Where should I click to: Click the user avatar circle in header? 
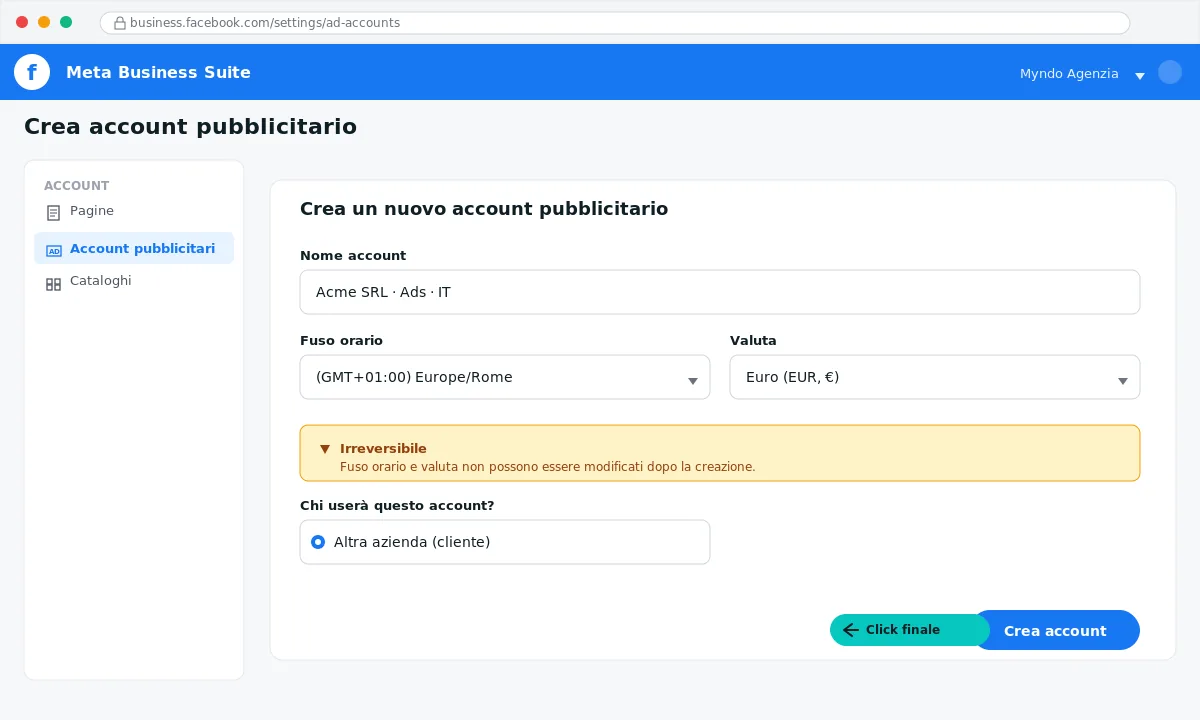click(1170, 72)
